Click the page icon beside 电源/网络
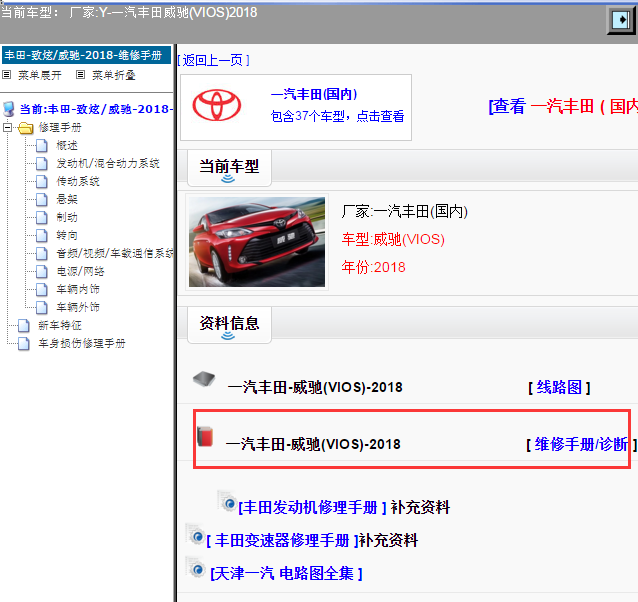This screenshot has height=602, width=638. (x=42, y=271)
